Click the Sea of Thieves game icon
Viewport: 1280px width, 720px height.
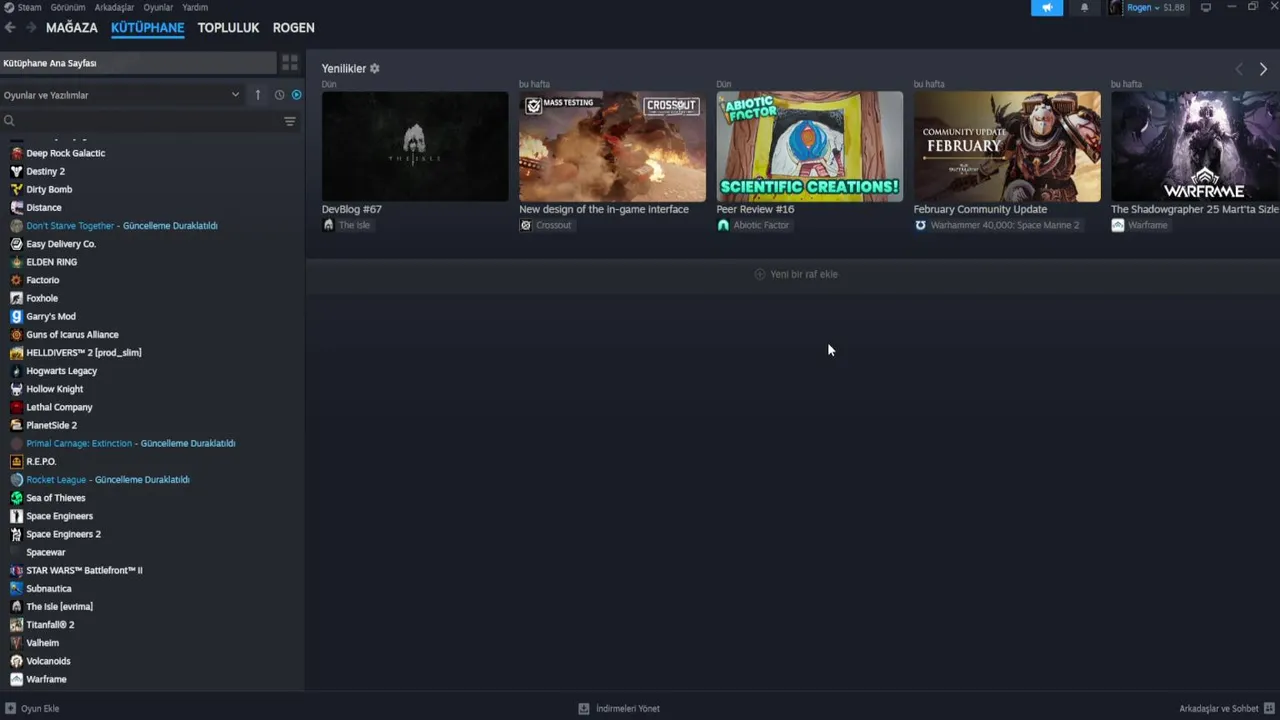16,498
